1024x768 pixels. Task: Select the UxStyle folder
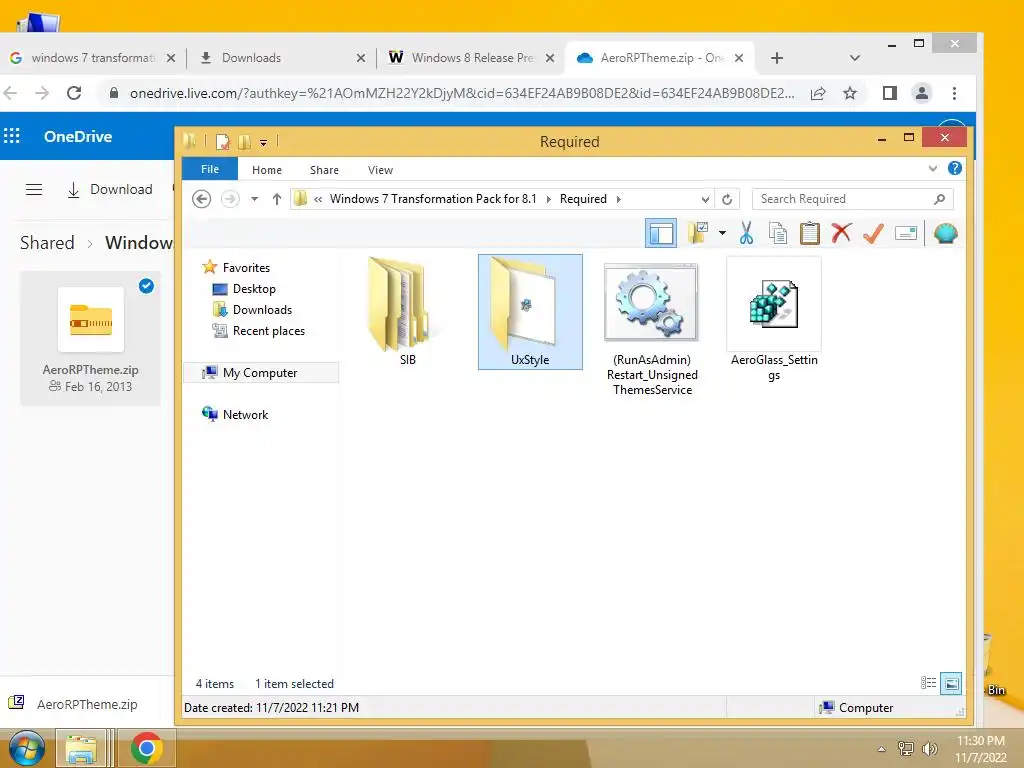pyautogui.click(x=530, y=312)
